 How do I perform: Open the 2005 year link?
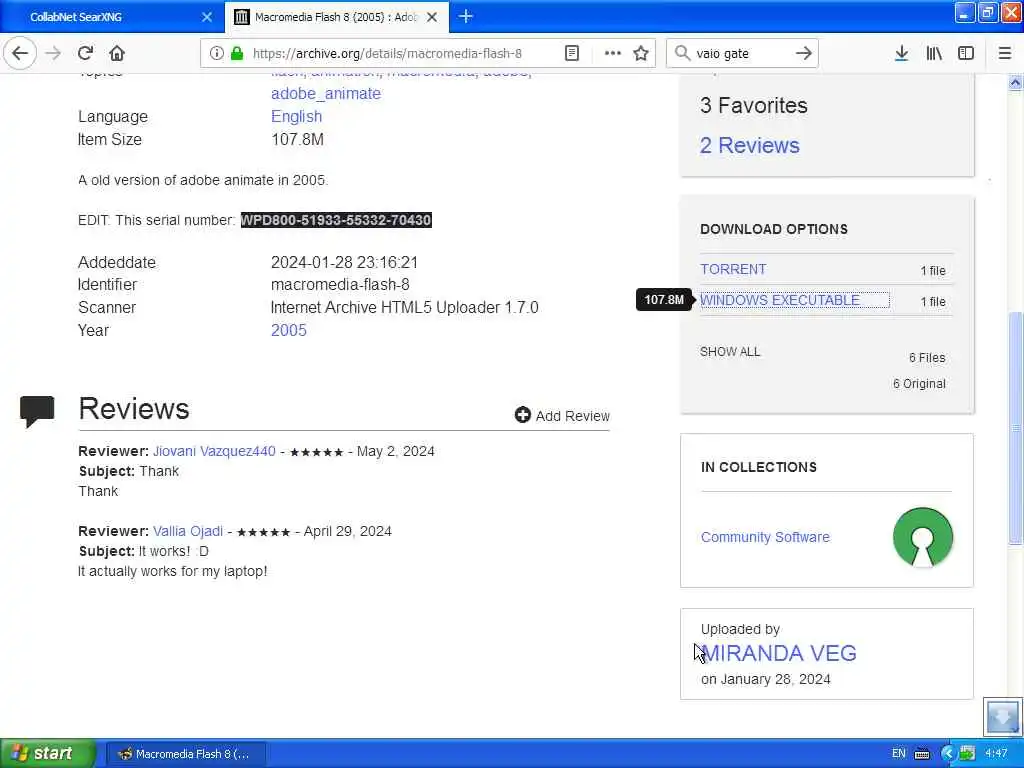(x=289, y=330)
